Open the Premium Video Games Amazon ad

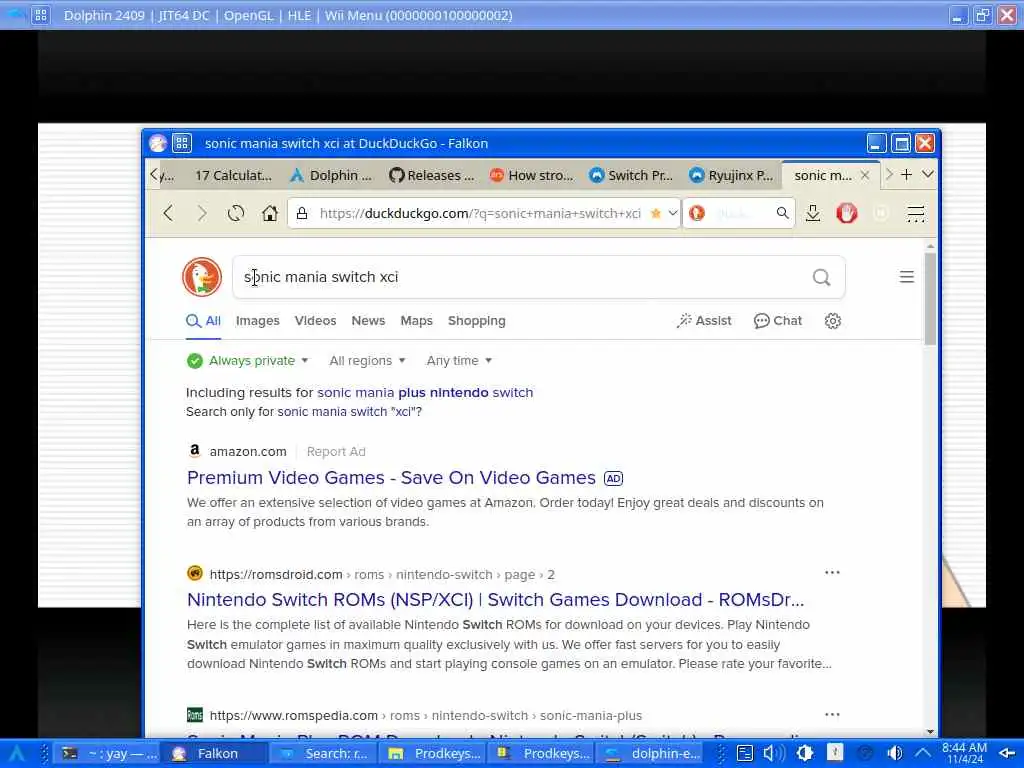(391, 478)
